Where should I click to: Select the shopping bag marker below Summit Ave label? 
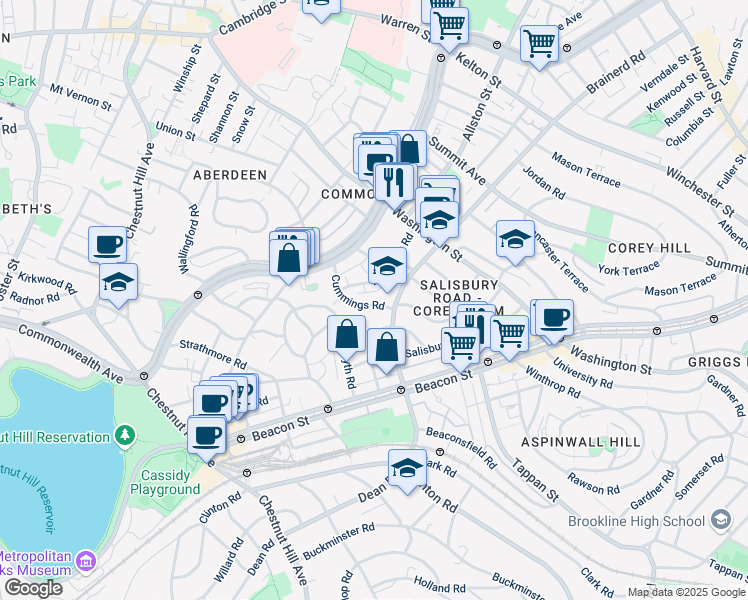point(409,148)
